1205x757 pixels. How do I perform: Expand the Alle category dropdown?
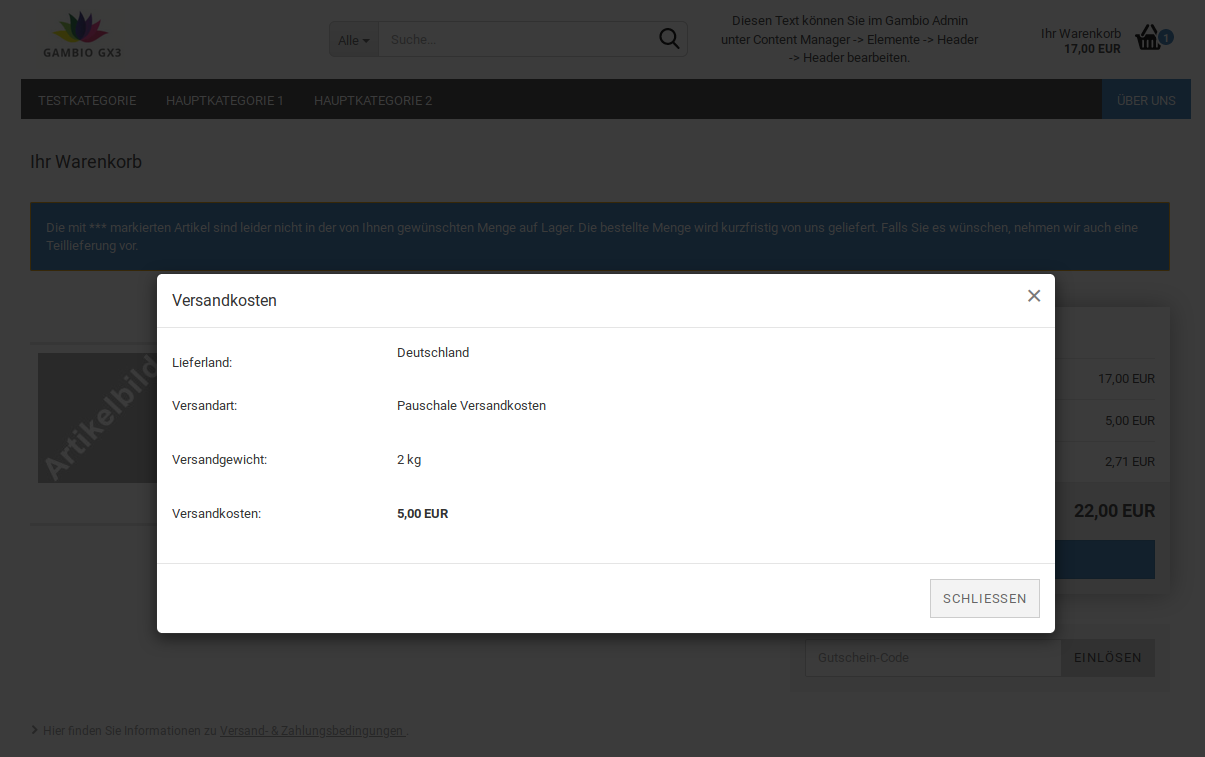(x=354, y=40)
